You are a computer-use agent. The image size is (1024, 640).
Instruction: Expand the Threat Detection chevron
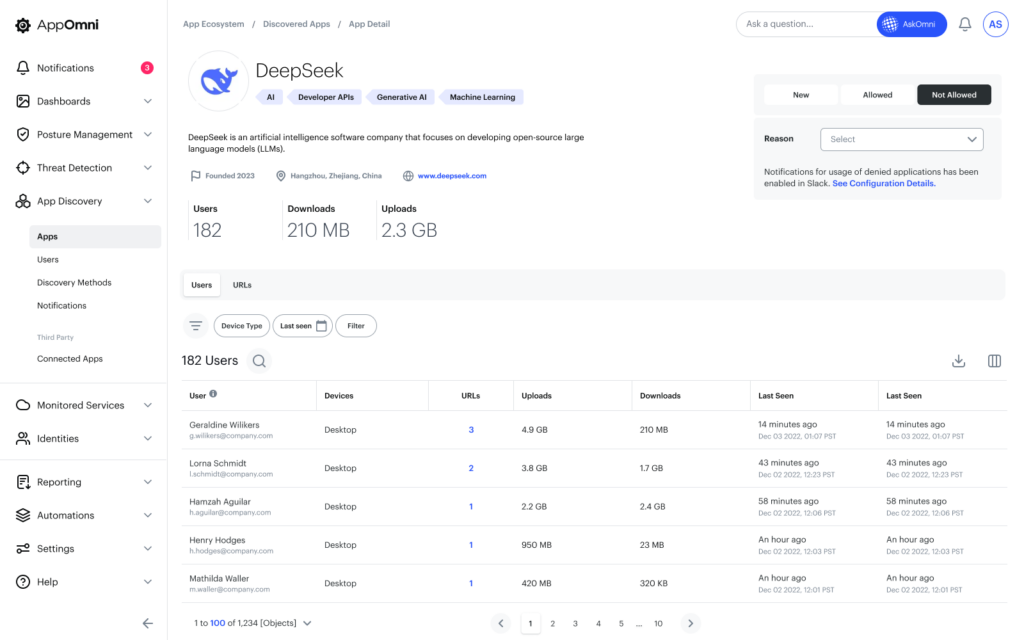pyautogui.click(x=148, y=168)
